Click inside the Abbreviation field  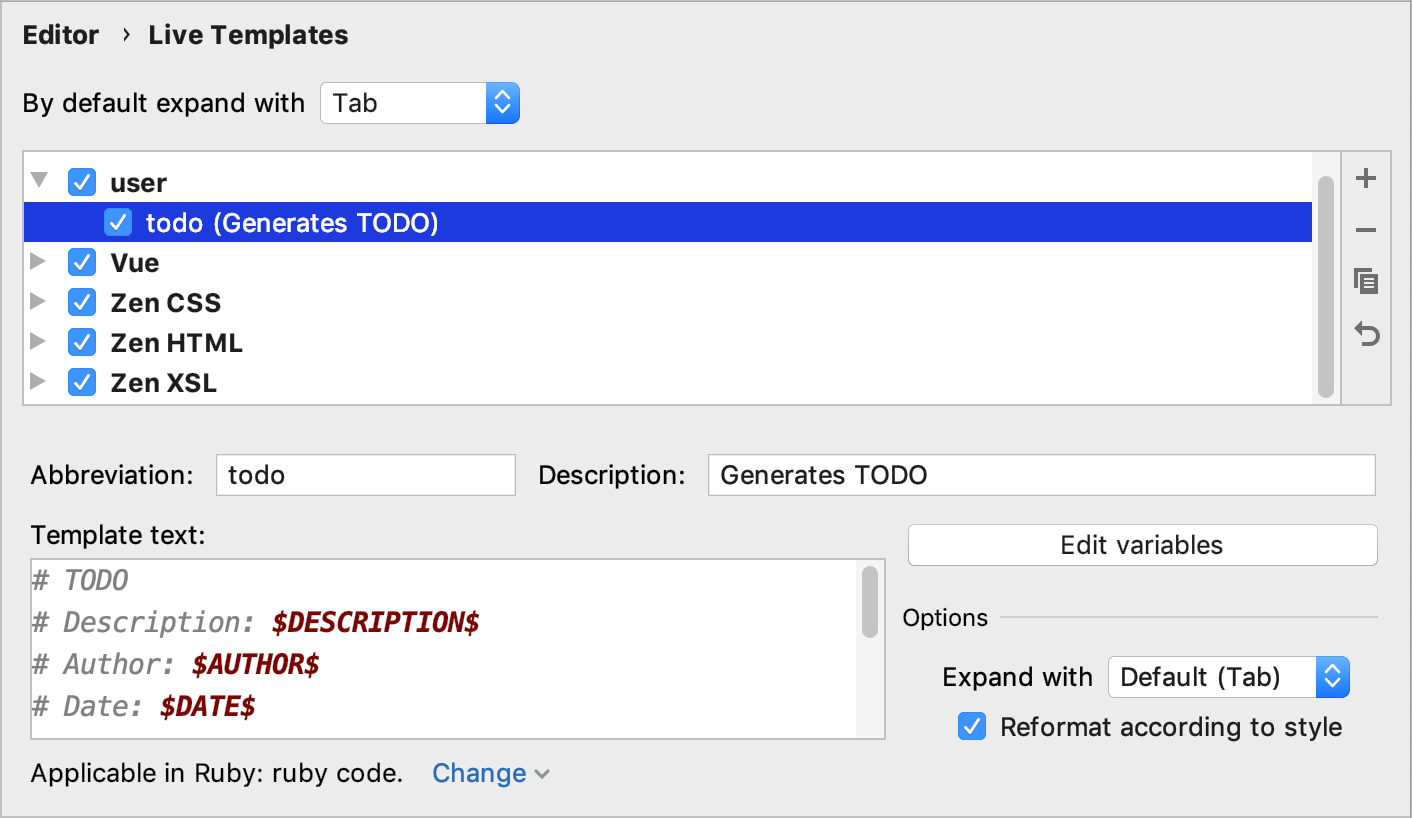365,474
